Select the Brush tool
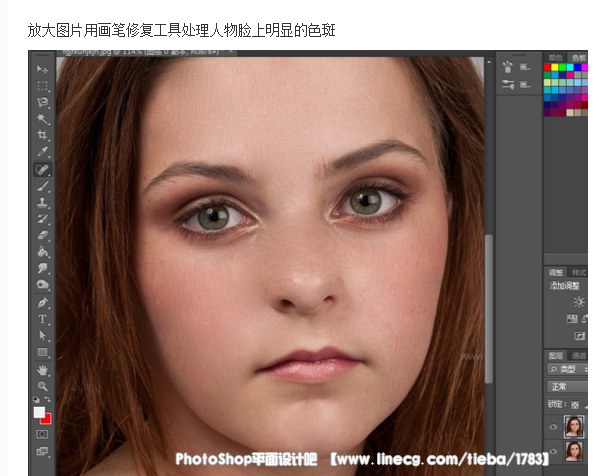Screen dimensions: 599x476 tap(42, 186)
